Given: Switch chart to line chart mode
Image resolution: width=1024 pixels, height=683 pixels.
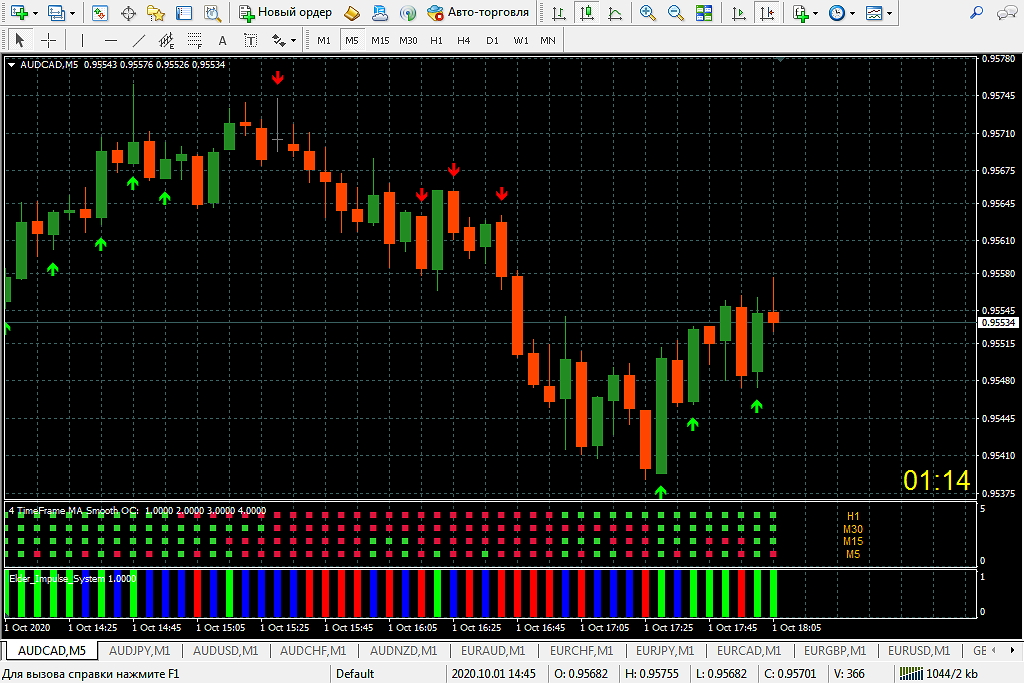Looking at the screenshot, I should click(615, 12).
